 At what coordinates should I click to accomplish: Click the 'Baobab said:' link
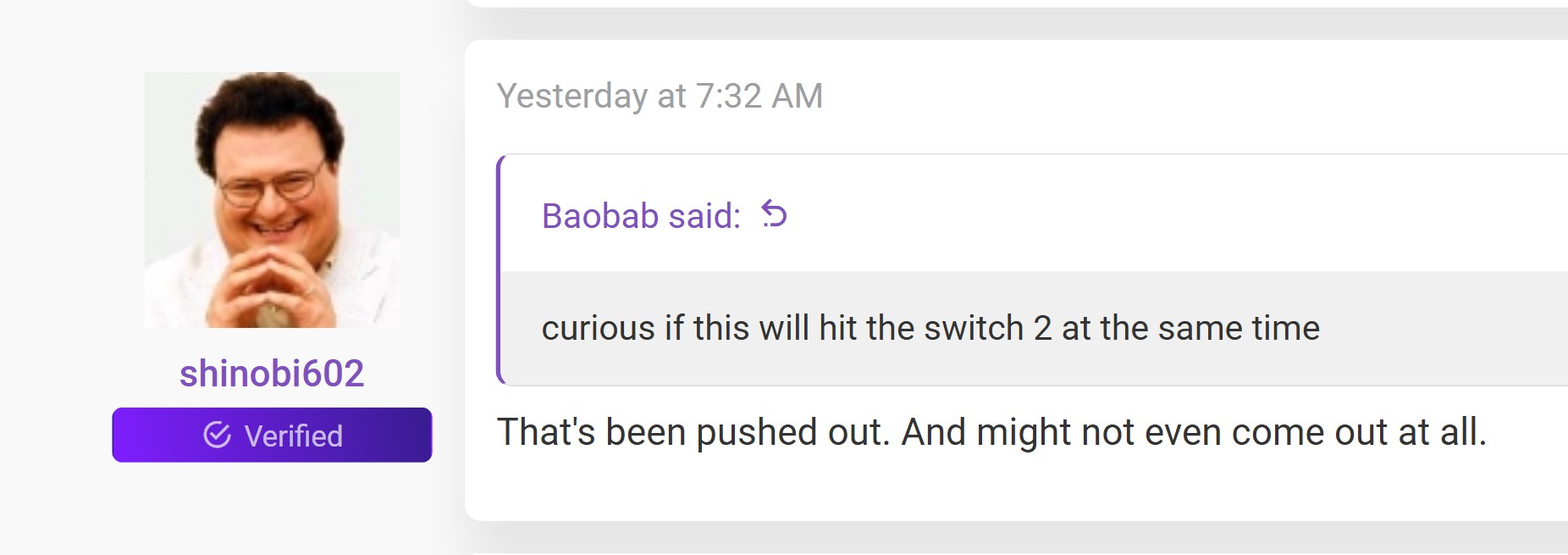pos(640,216)
